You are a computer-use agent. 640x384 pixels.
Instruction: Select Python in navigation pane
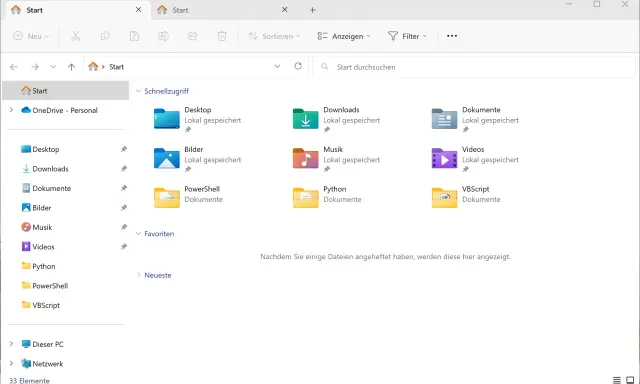tap(44, 266)
